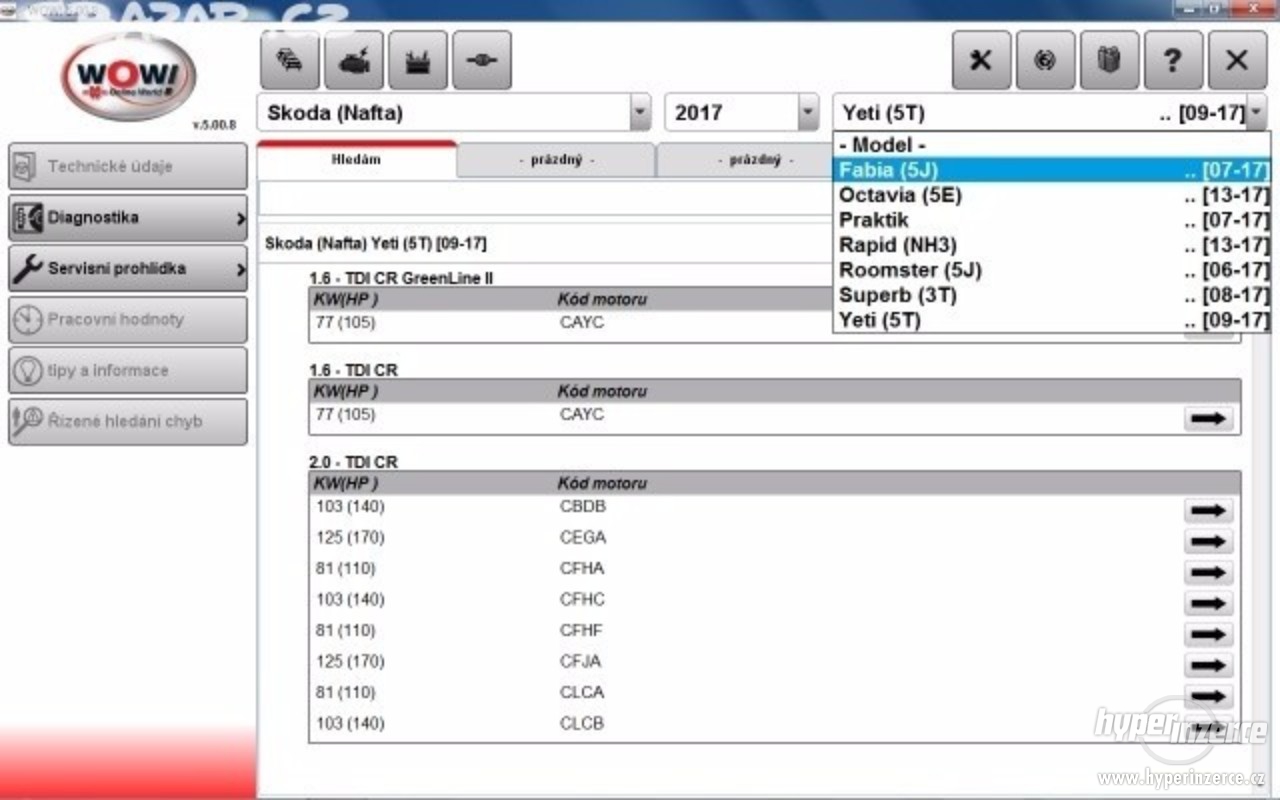This screenshot has height=800, width=1280.
Task: Click the CLCB engine code
Action: point(582,724)
